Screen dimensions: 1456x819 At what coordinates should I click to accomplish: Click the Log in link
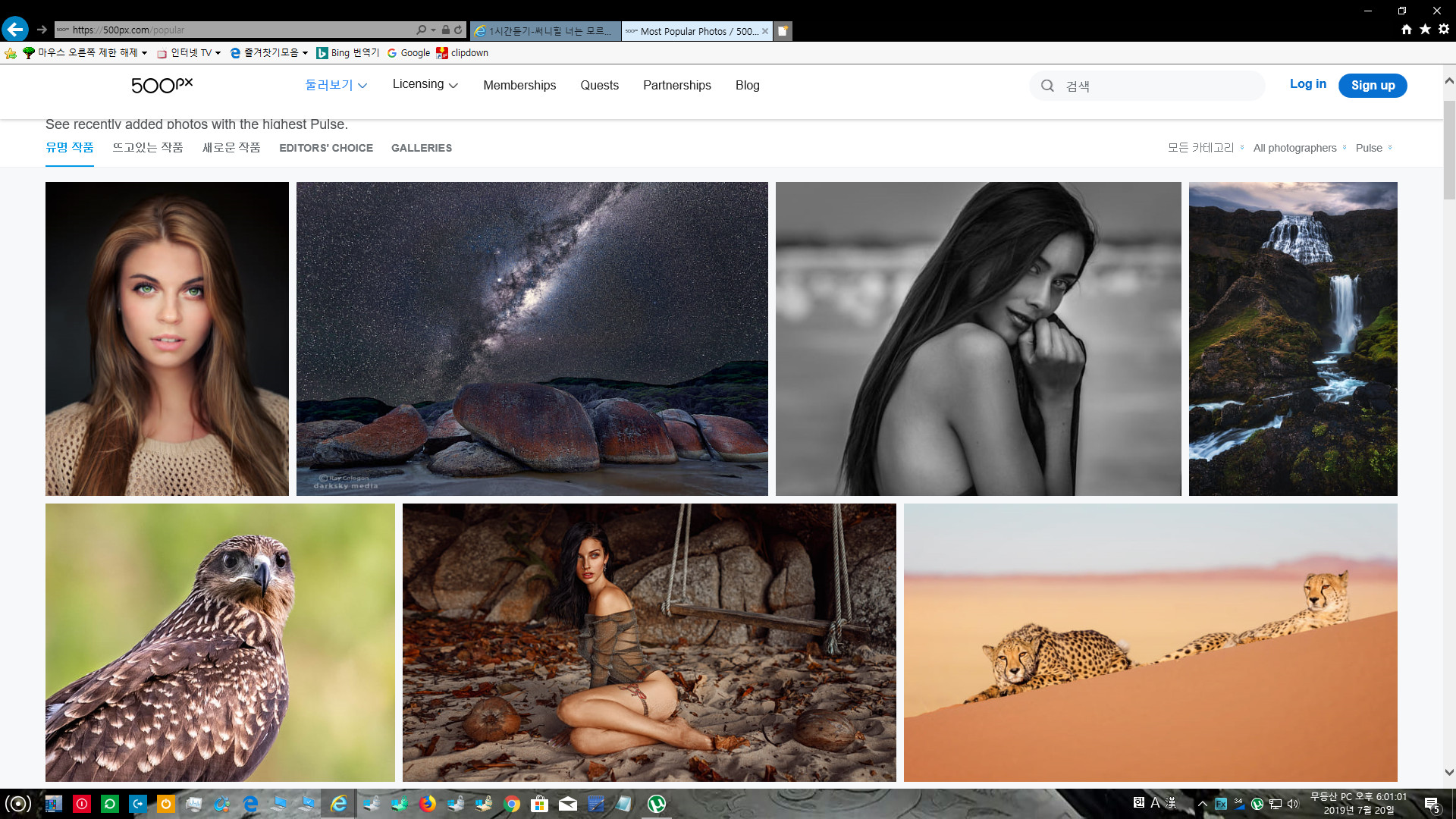coord(1308,84)
